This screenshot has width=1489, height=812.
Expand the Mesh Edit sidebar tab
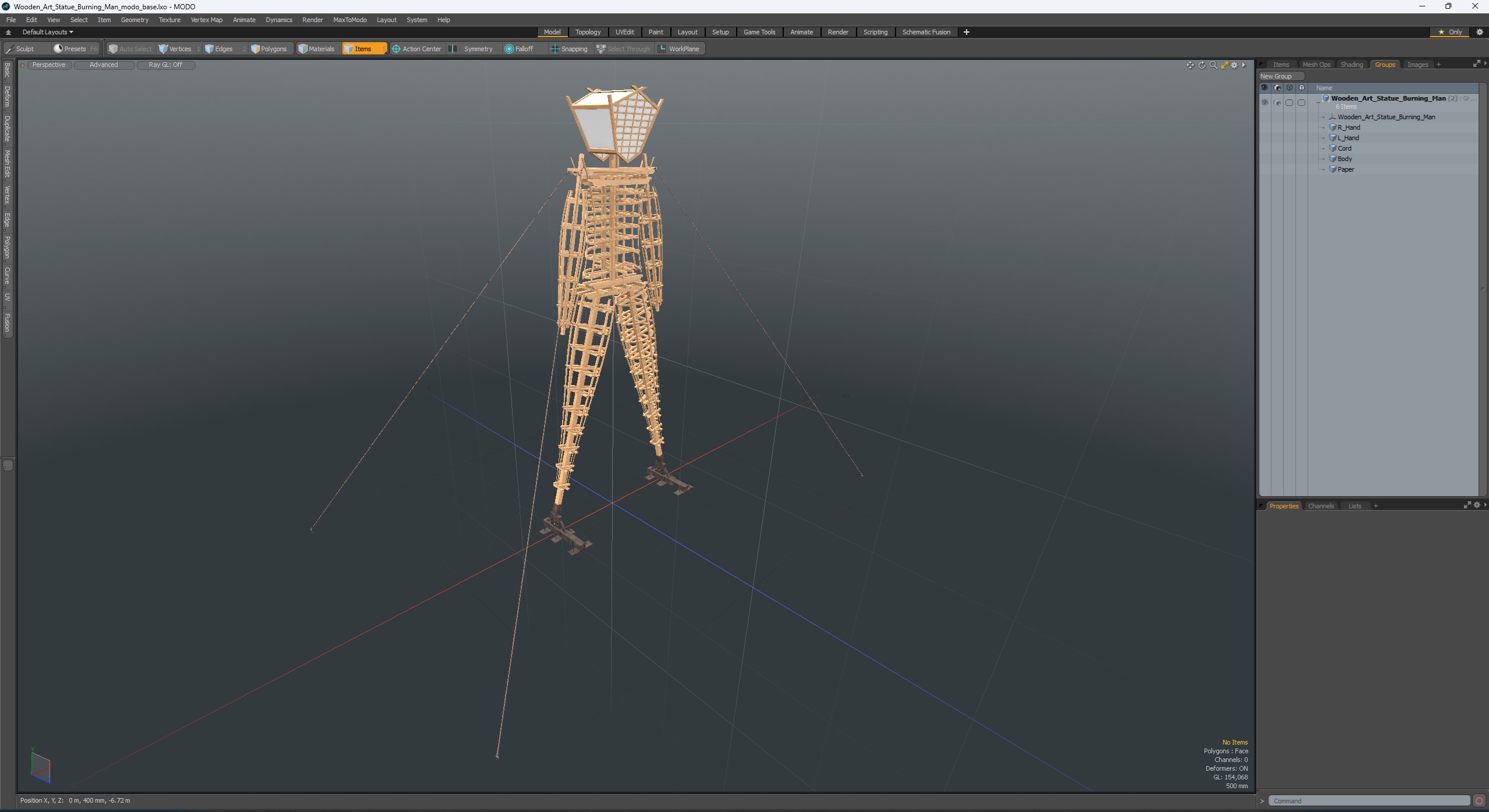(7, 164)
